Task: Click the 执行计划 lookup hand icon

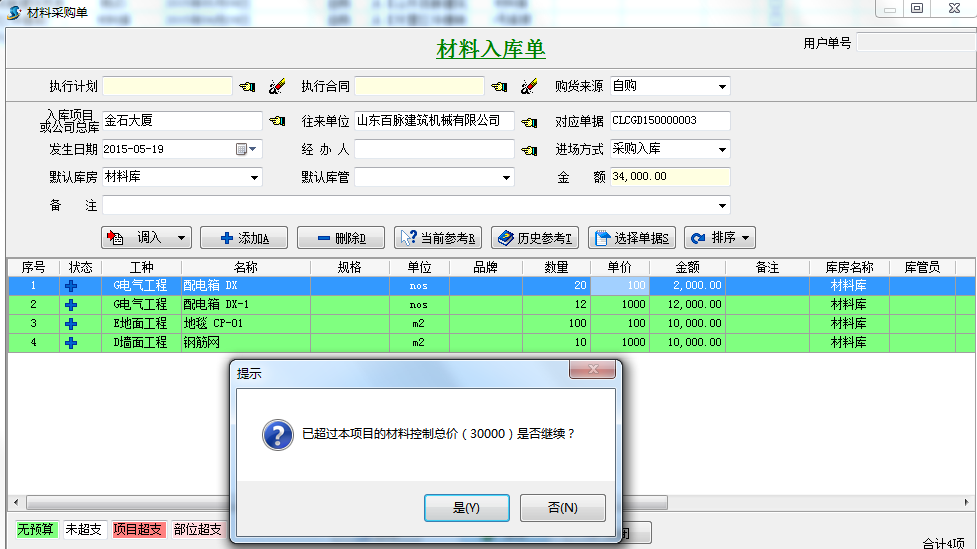Action: pos(247,87)
